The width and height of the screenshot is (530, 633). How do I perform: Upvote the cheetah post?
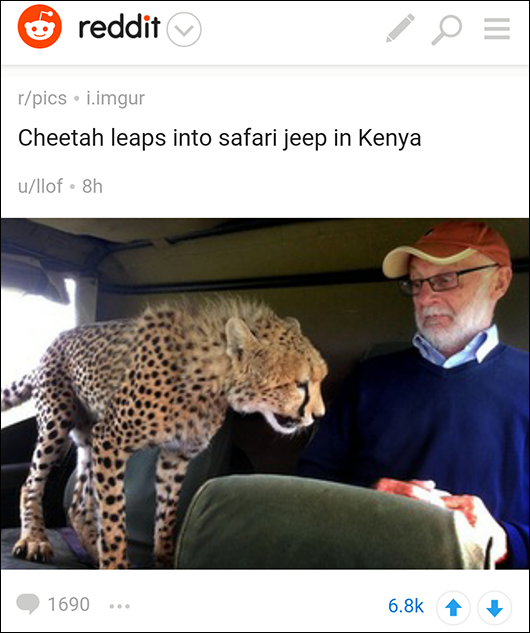pyautogui.click(x=453, y=607)
